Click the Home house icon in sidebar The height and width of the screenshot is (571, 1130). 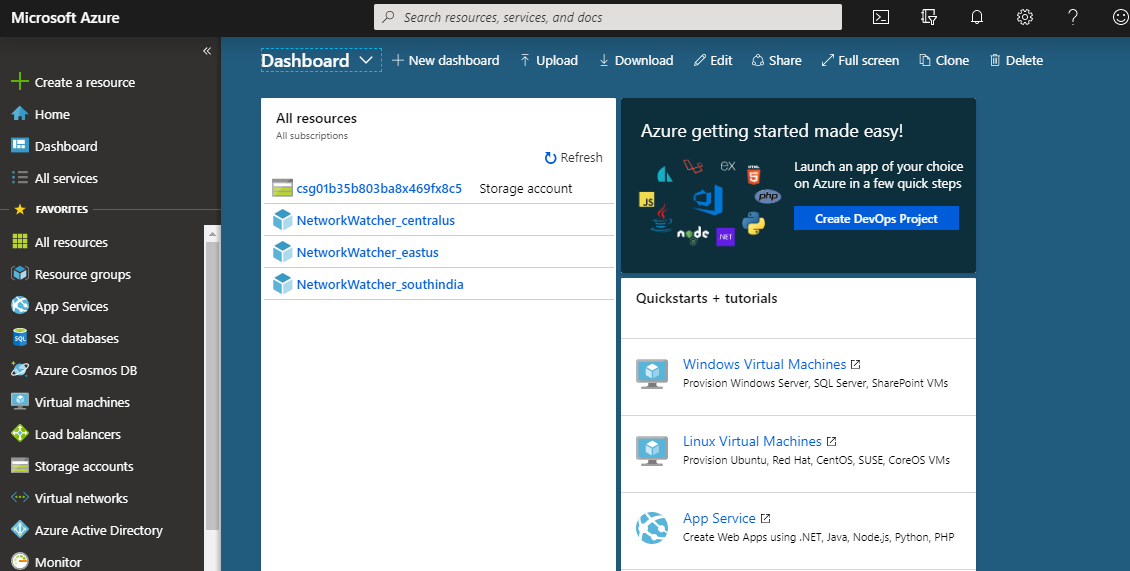19,114
